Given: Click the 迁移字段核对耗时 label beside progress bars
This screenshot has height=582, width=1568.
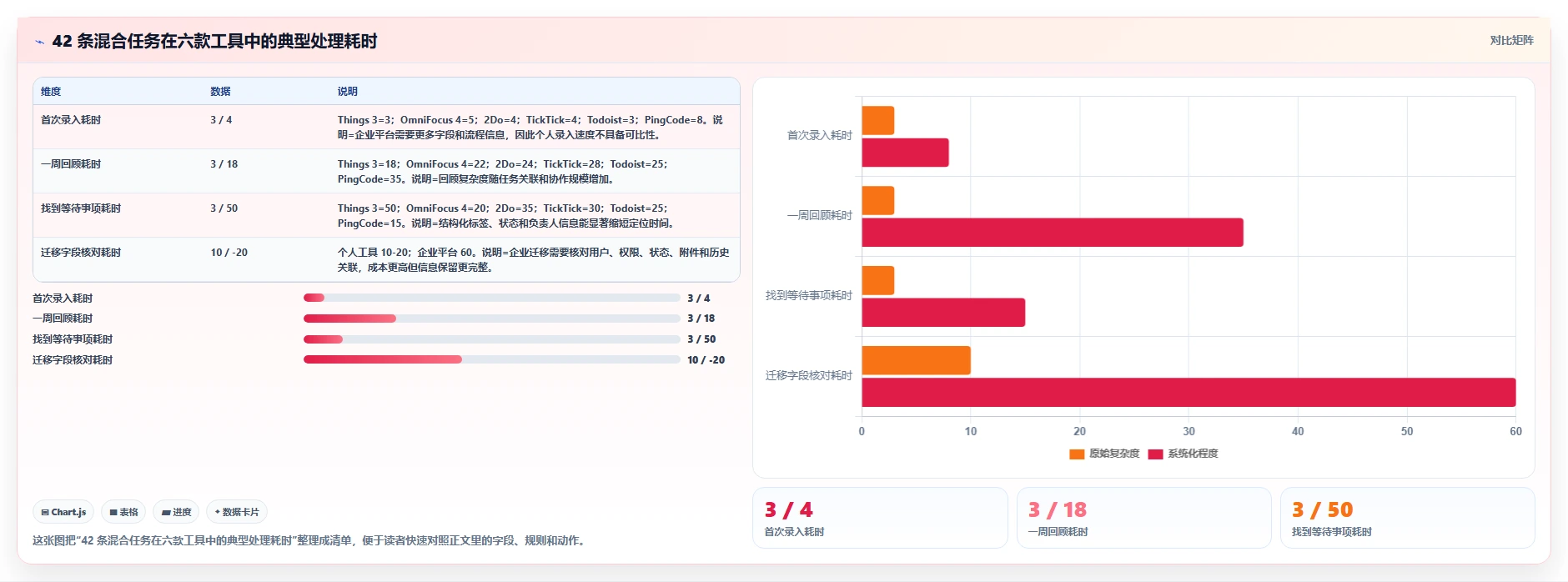Looking at the screenshot, I should [x=73, y=360].
